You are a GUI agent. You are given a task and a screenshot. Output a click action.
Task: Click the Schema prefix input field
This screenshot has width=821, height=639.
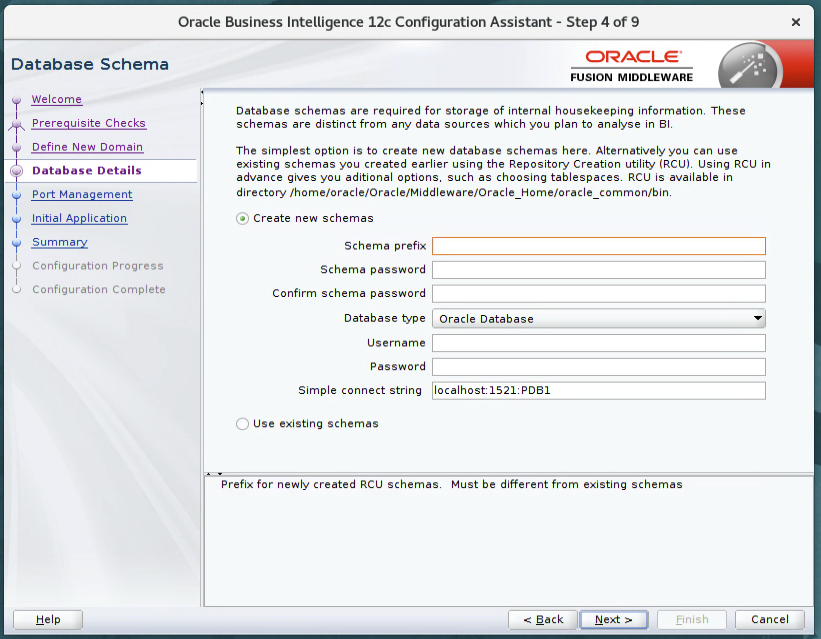[x=598, y=246]
